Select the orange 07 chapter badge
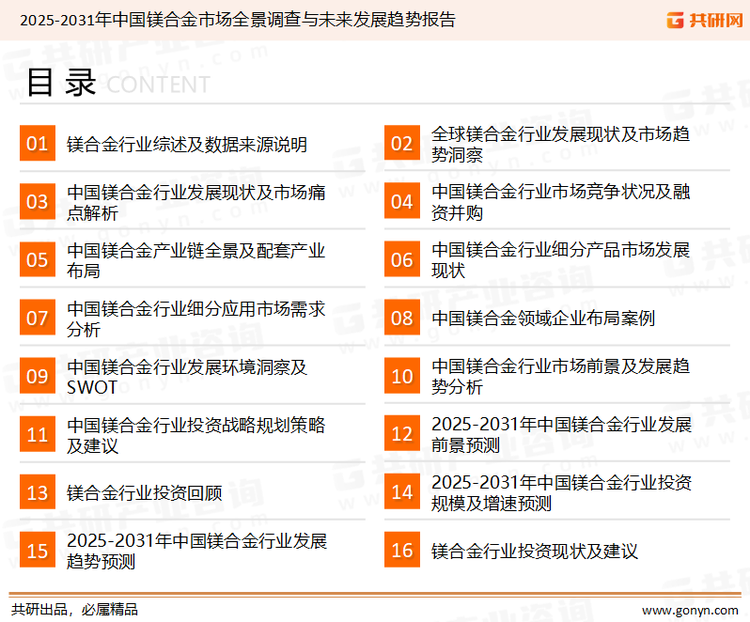This screenshot has height=622, width=750. point(37,318)
